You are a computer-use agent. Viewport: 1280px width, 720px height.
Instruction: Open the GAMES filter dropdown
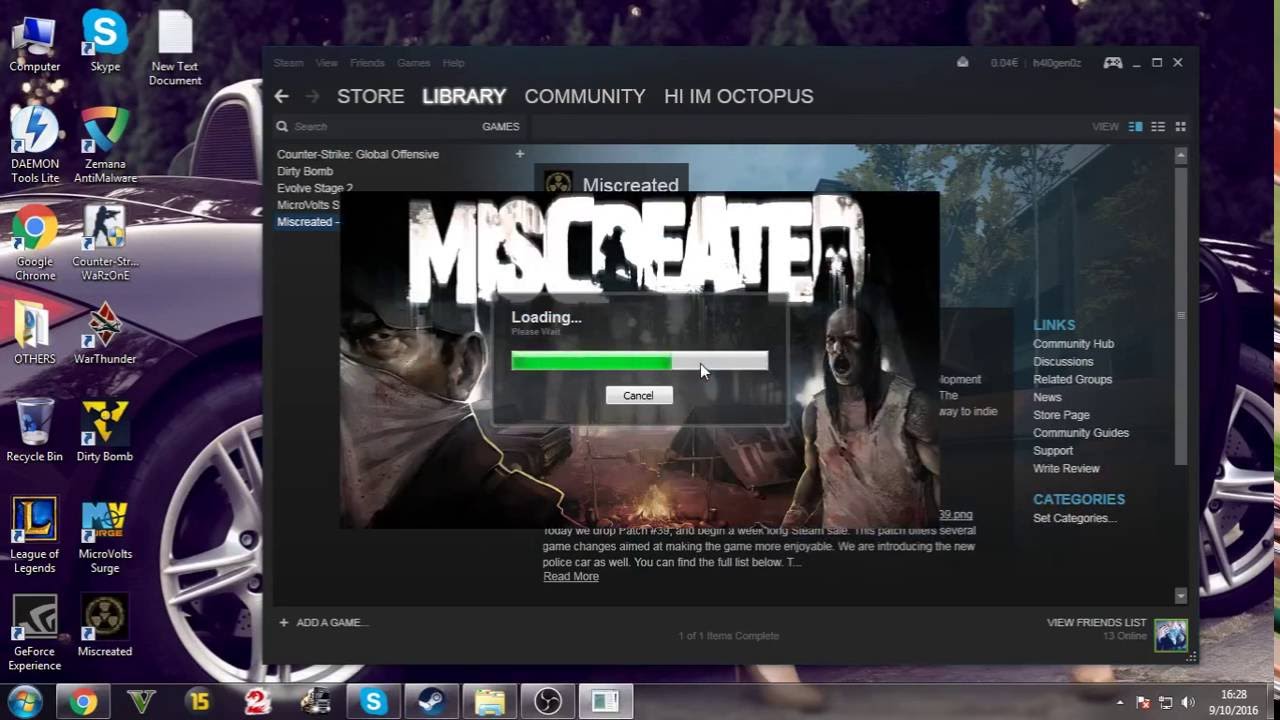(501, 127)
